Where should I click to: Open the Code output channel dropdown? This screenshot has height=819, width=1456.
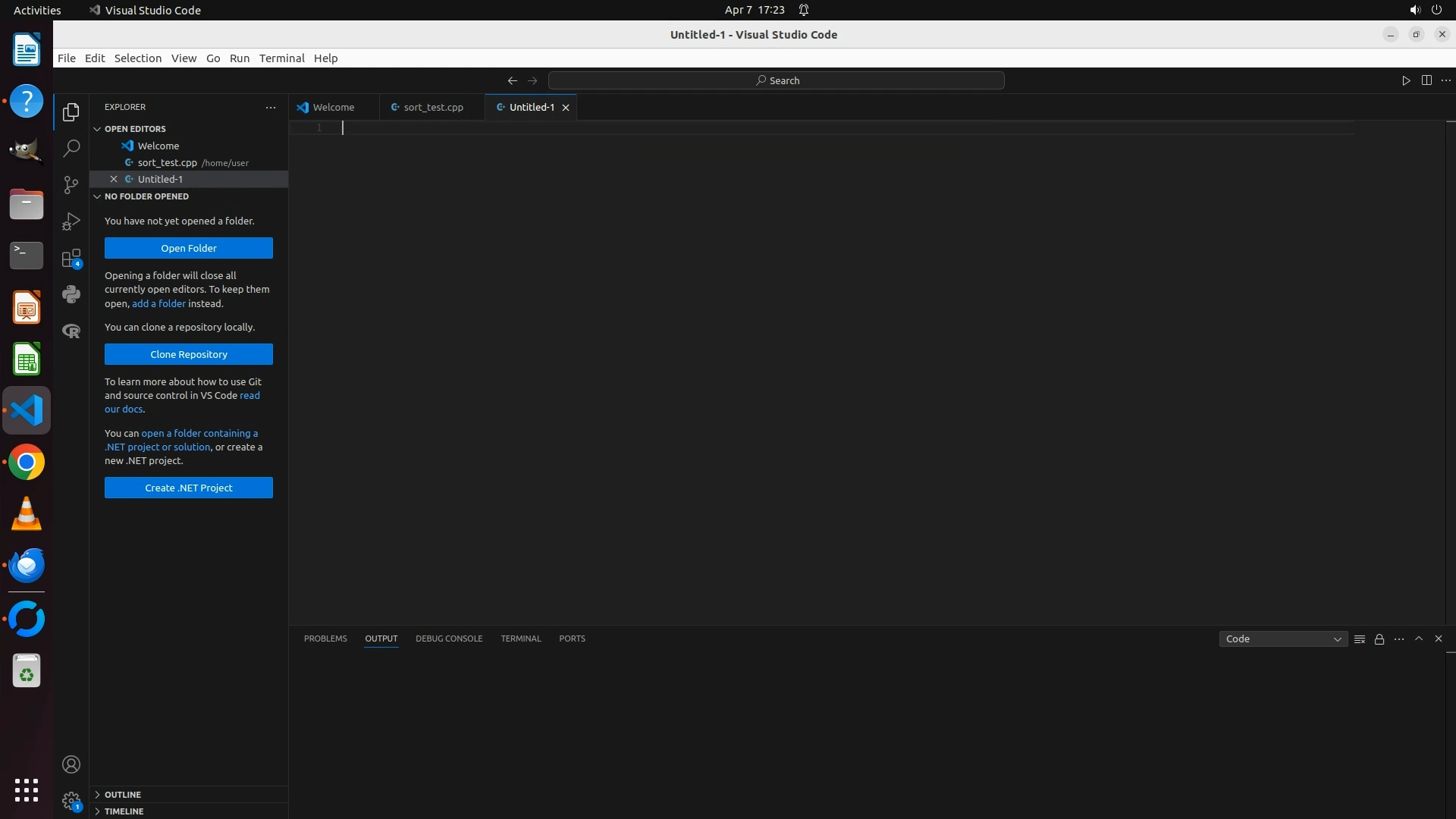(x=1283, y=639)
